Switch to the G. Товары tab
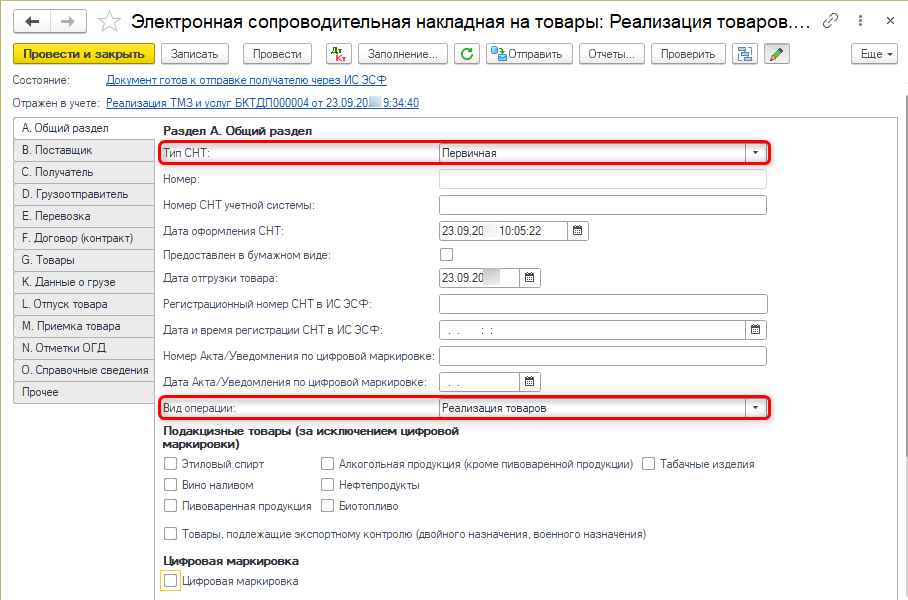This screenshot has width=908, height=600. click(48, 260)
